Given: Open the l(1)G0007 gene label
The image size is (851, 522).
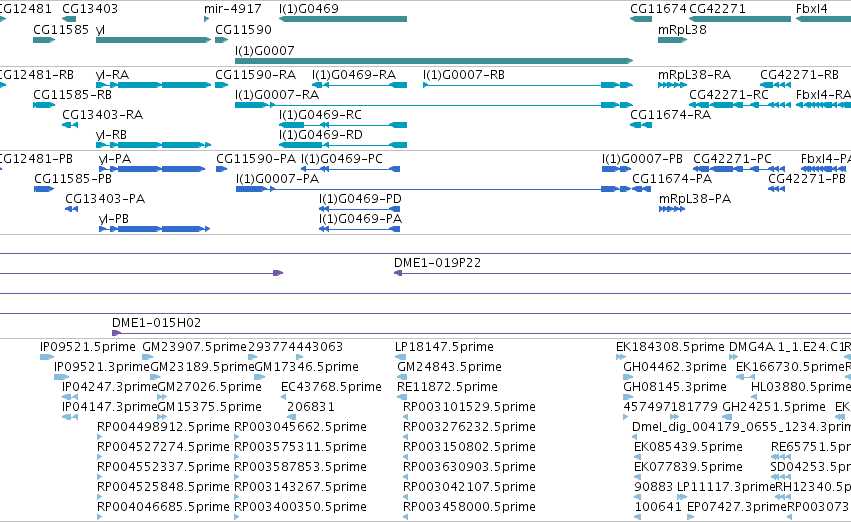Looking at the screenshot, I should [x=265, y=50].
